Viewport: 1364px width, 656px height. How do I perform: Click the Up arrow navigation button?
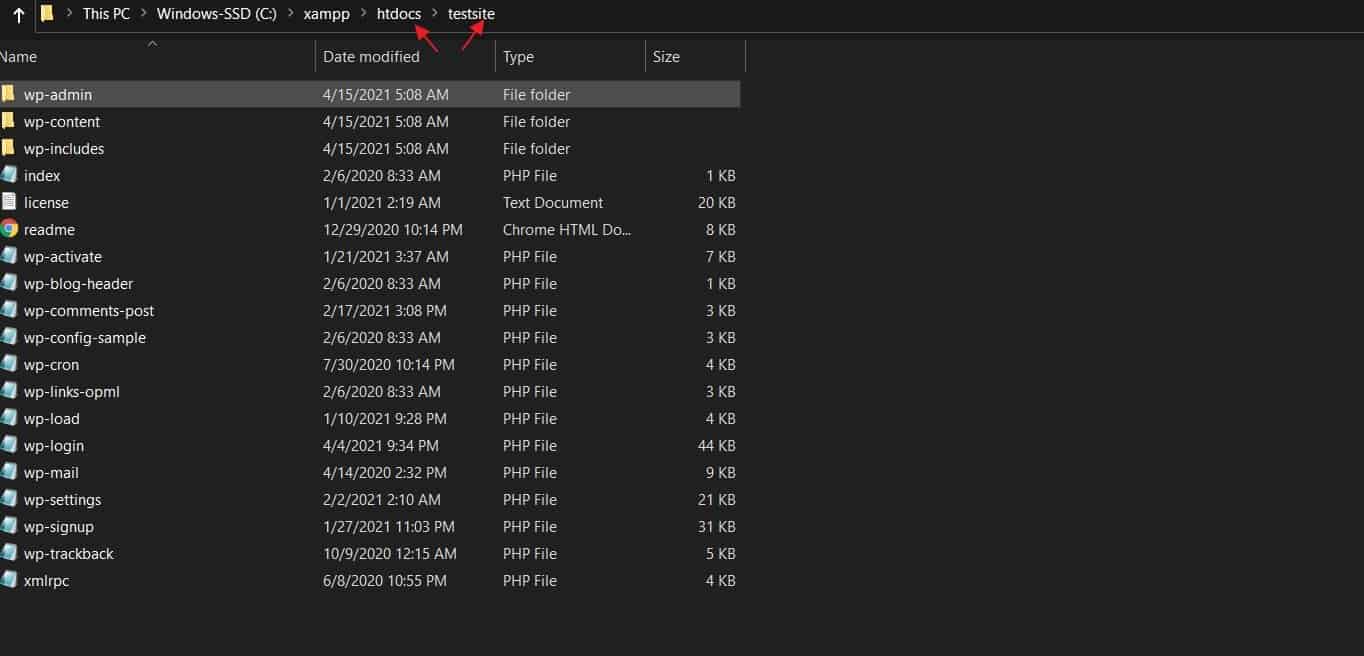(18, 15)
